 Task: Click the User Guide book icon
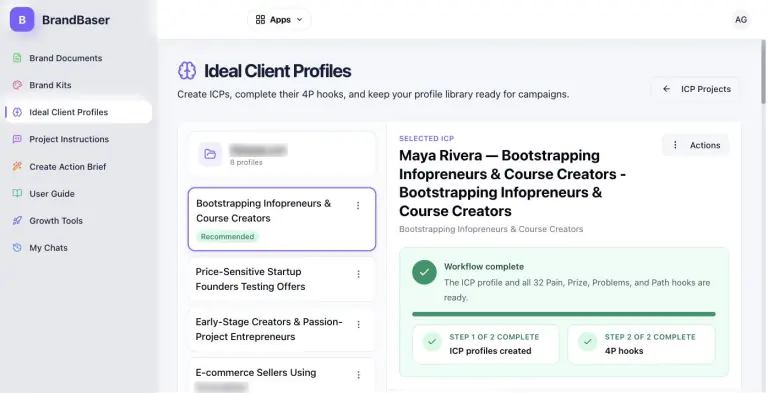[17, 194]
